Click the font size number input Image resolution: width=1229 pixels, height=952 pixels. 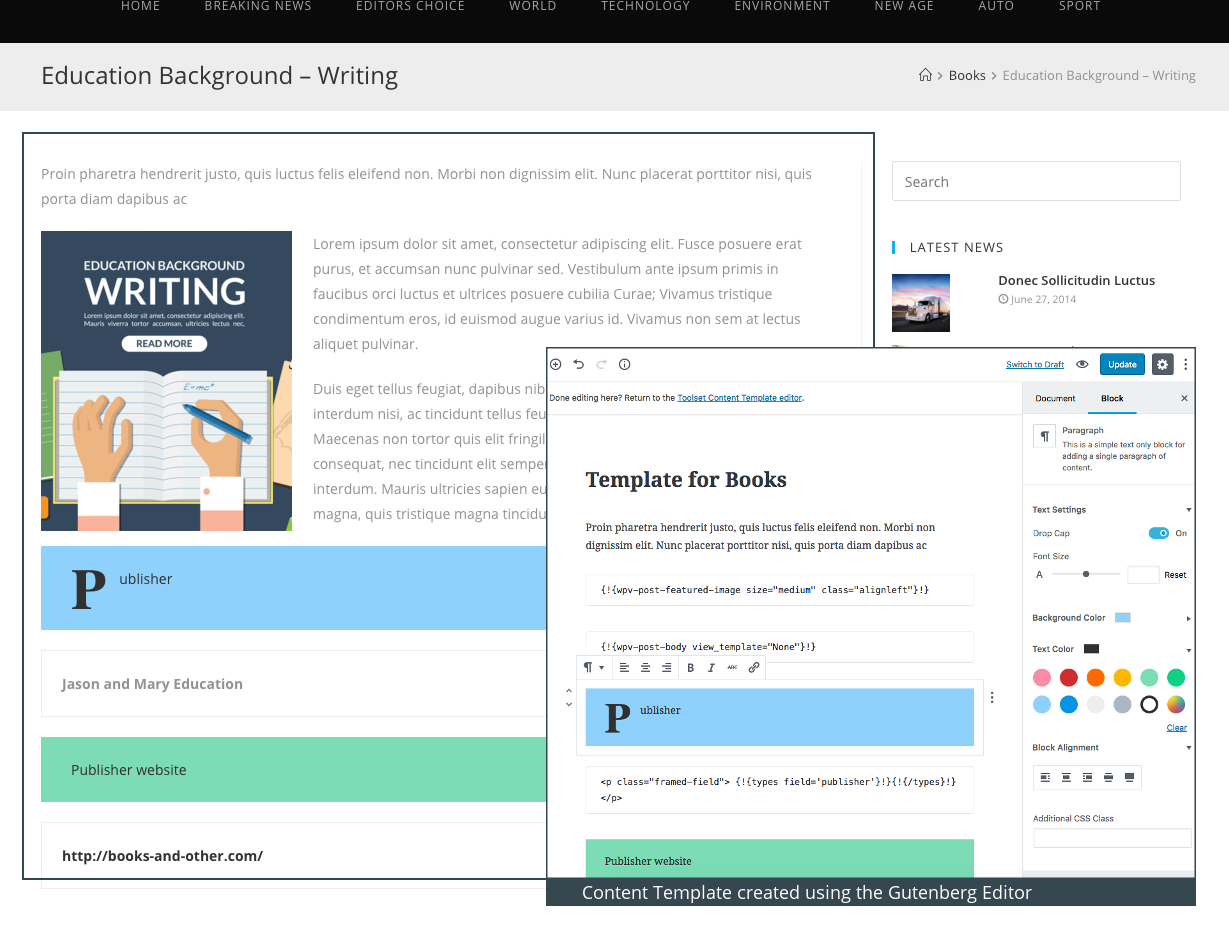(x=1143, y=575)
